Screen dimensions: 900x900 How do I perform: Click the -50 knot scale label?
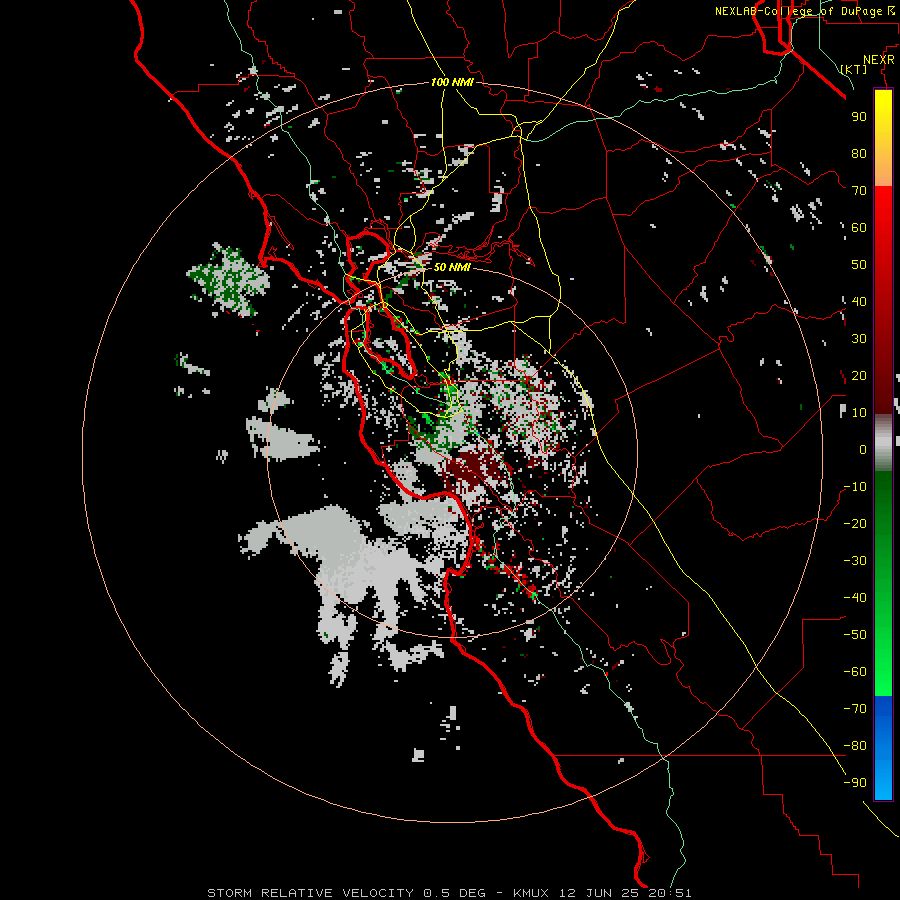[x=855, y=634]
